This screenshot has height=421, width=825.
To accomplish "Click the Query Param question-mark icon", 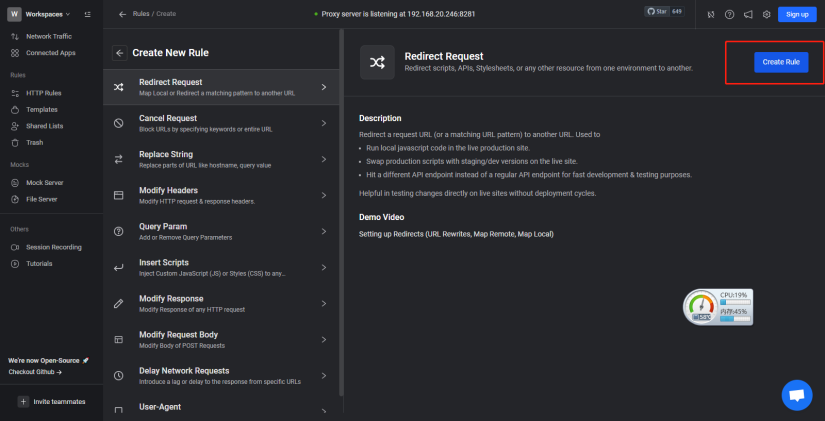I will point(118,231).
